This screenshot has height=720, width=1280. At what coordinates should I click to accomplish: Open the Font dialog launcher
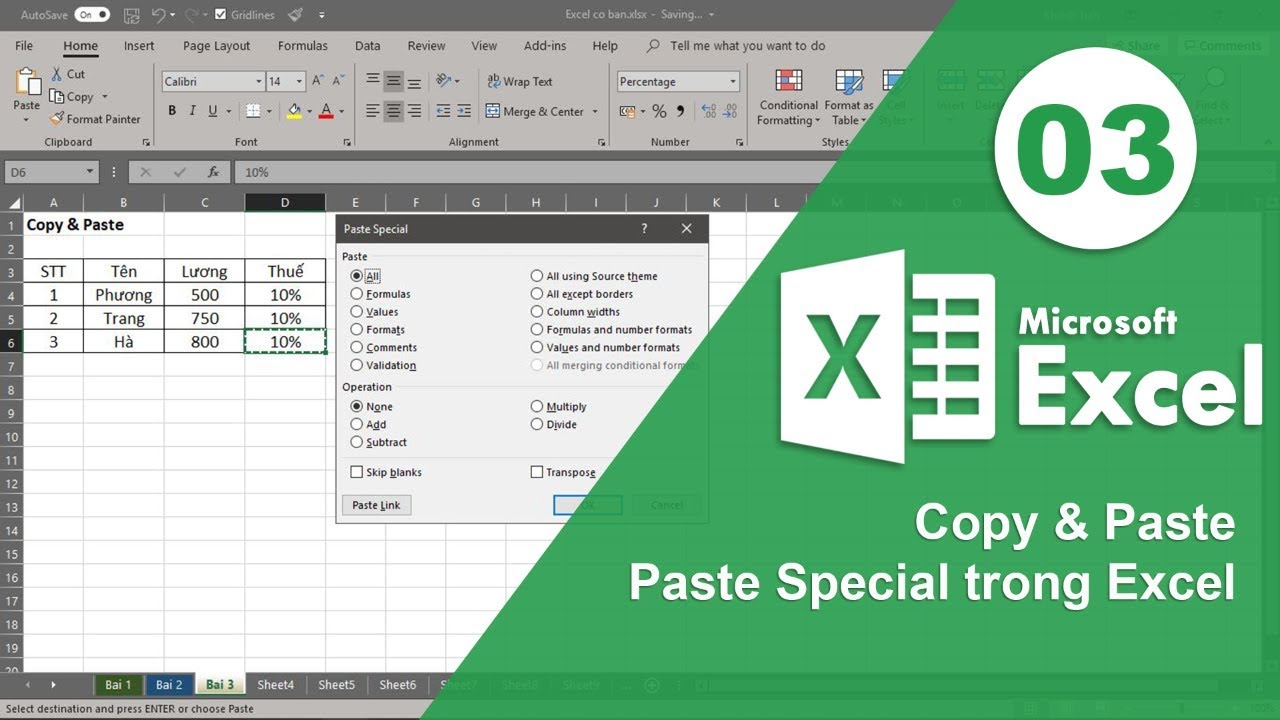point(347,143)
